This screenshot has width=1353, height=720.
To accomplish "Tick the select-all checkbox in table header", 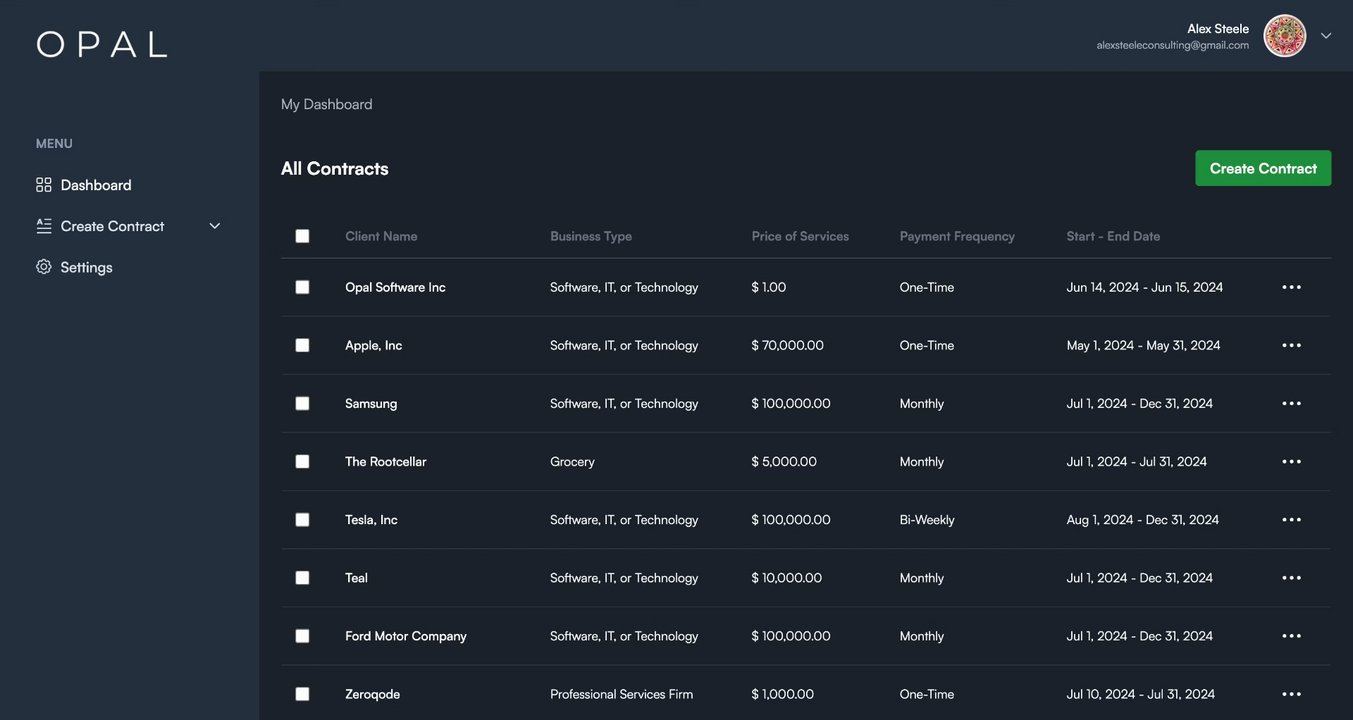I will (302, 236).
